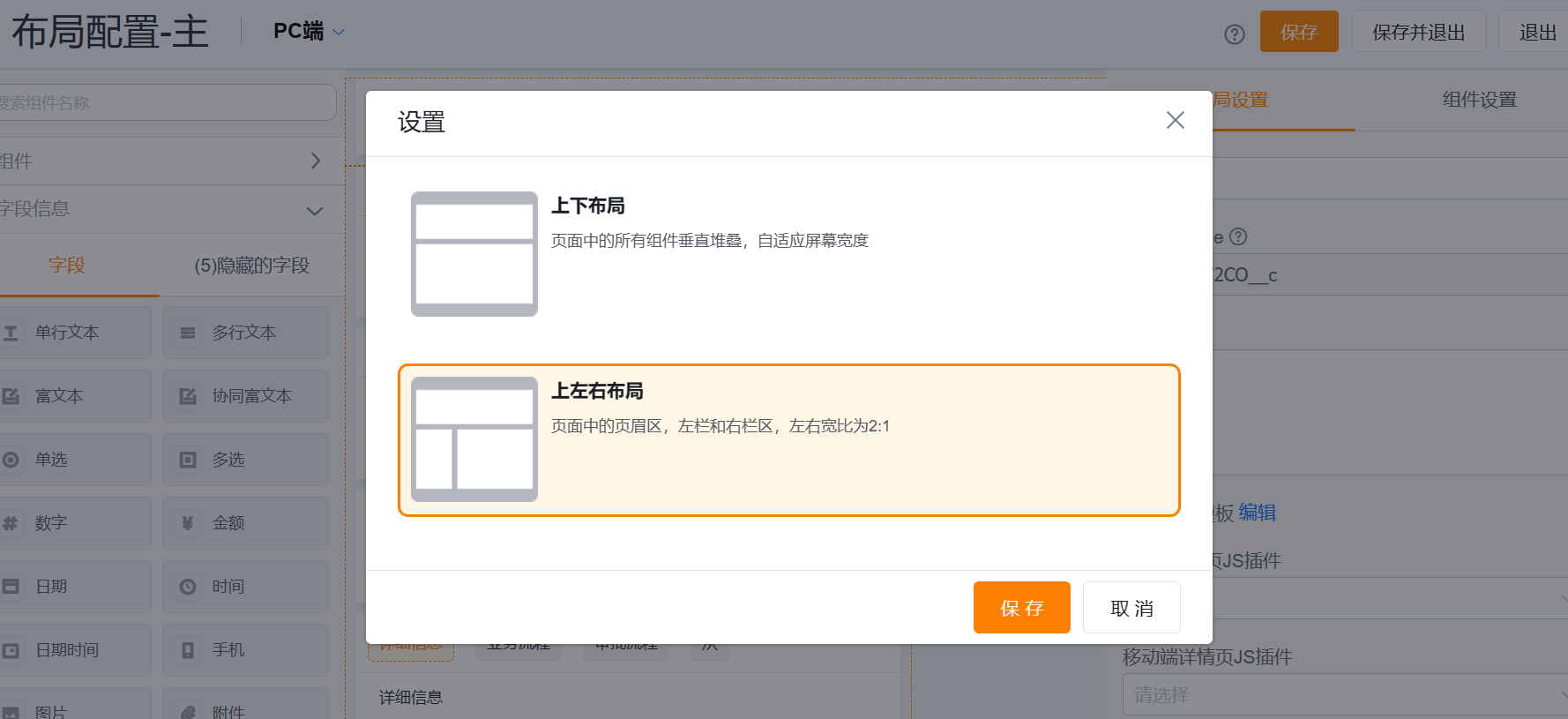Choose the 多选 field icon

point(188,460)
